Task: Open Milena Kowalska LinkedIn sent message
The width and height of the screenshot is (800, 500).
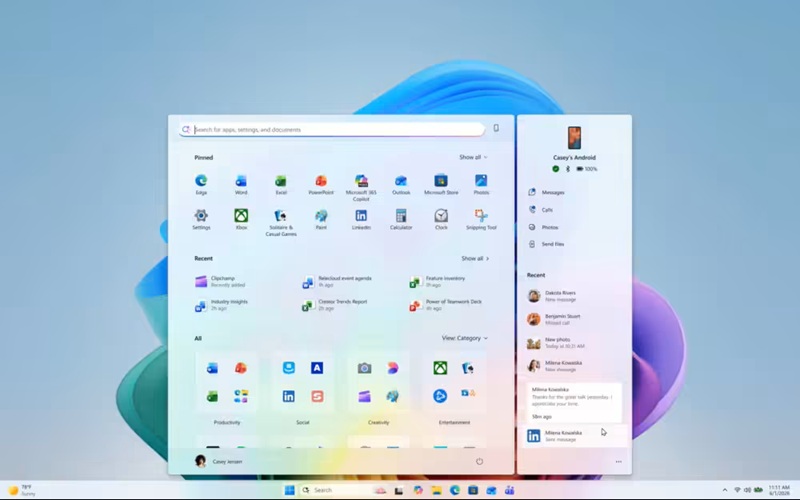Action: (x=574, y=436)
